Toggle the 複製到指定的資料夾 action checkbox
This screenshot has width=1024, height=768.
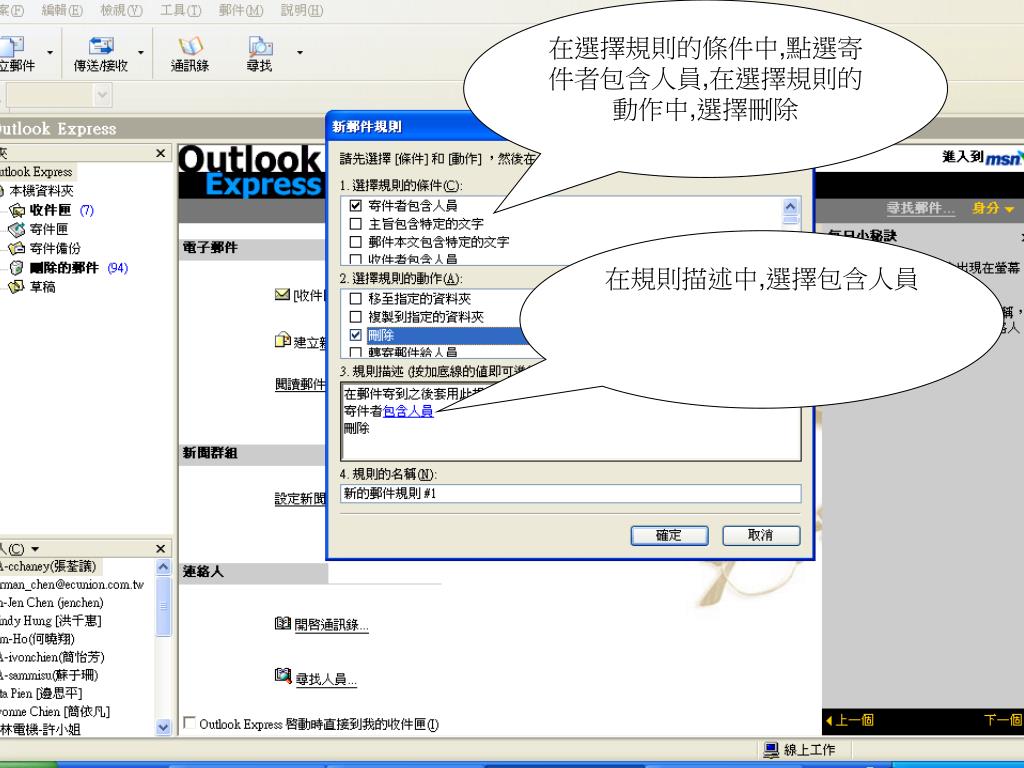(x=355, y=317)
